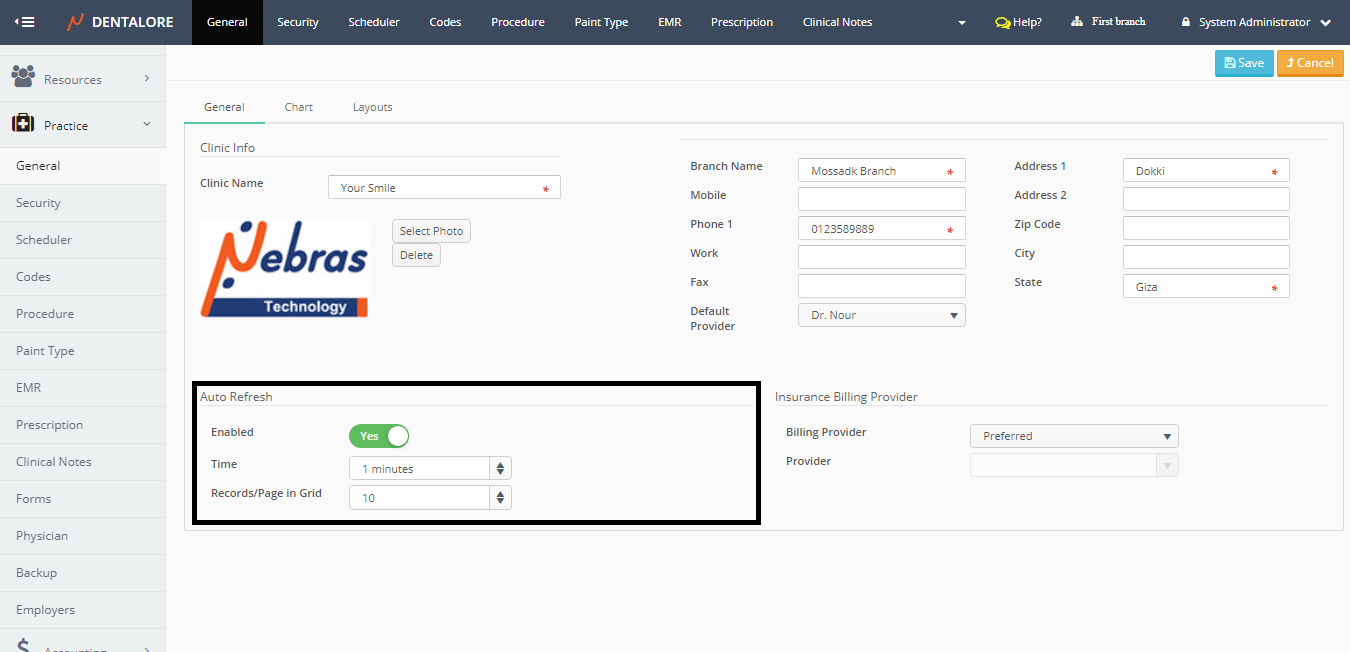Click the Save button
This screenshot has width=1350, height=652.
[x=1244, y=63]
